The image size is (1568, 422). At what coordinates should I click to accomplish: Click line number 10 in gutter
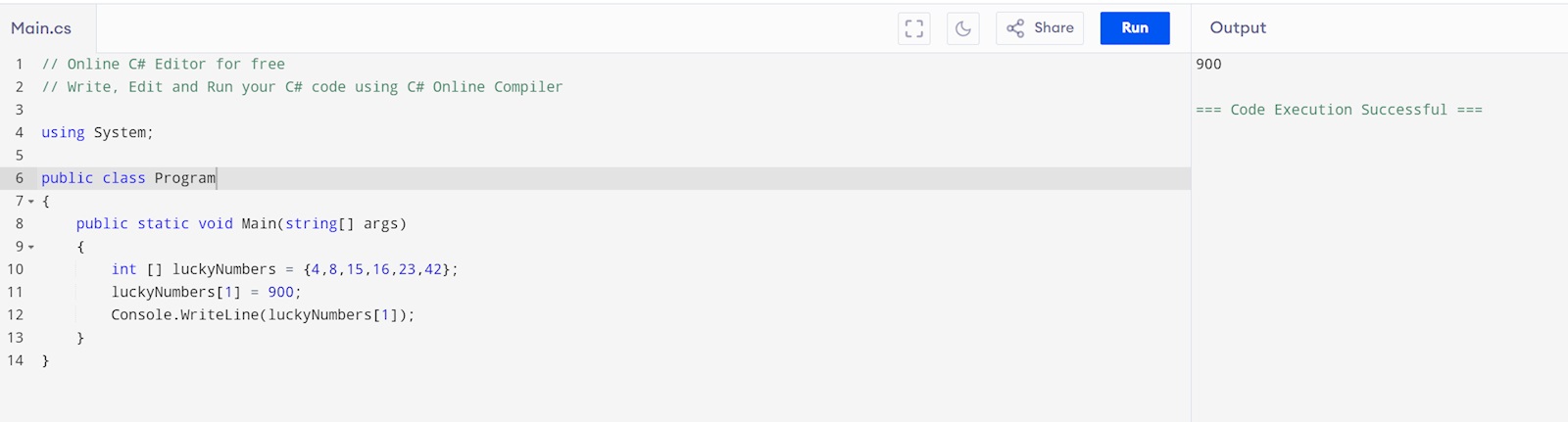(x=15, y=269)
